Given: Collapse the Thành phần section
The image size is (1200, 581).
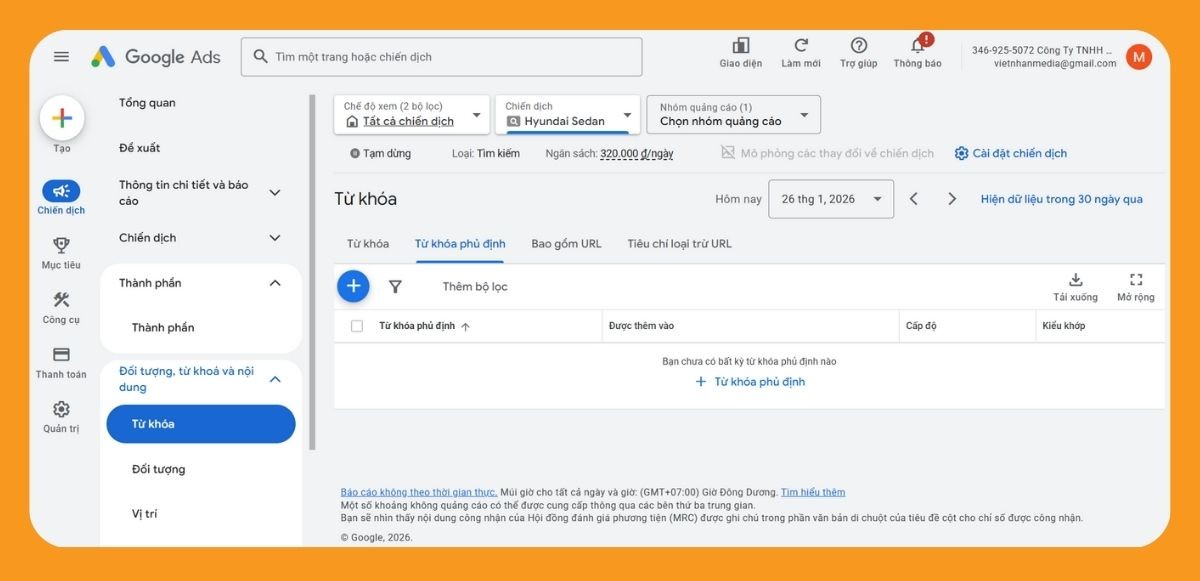Looking at the screenshot, I should click(x=275, y=282).
